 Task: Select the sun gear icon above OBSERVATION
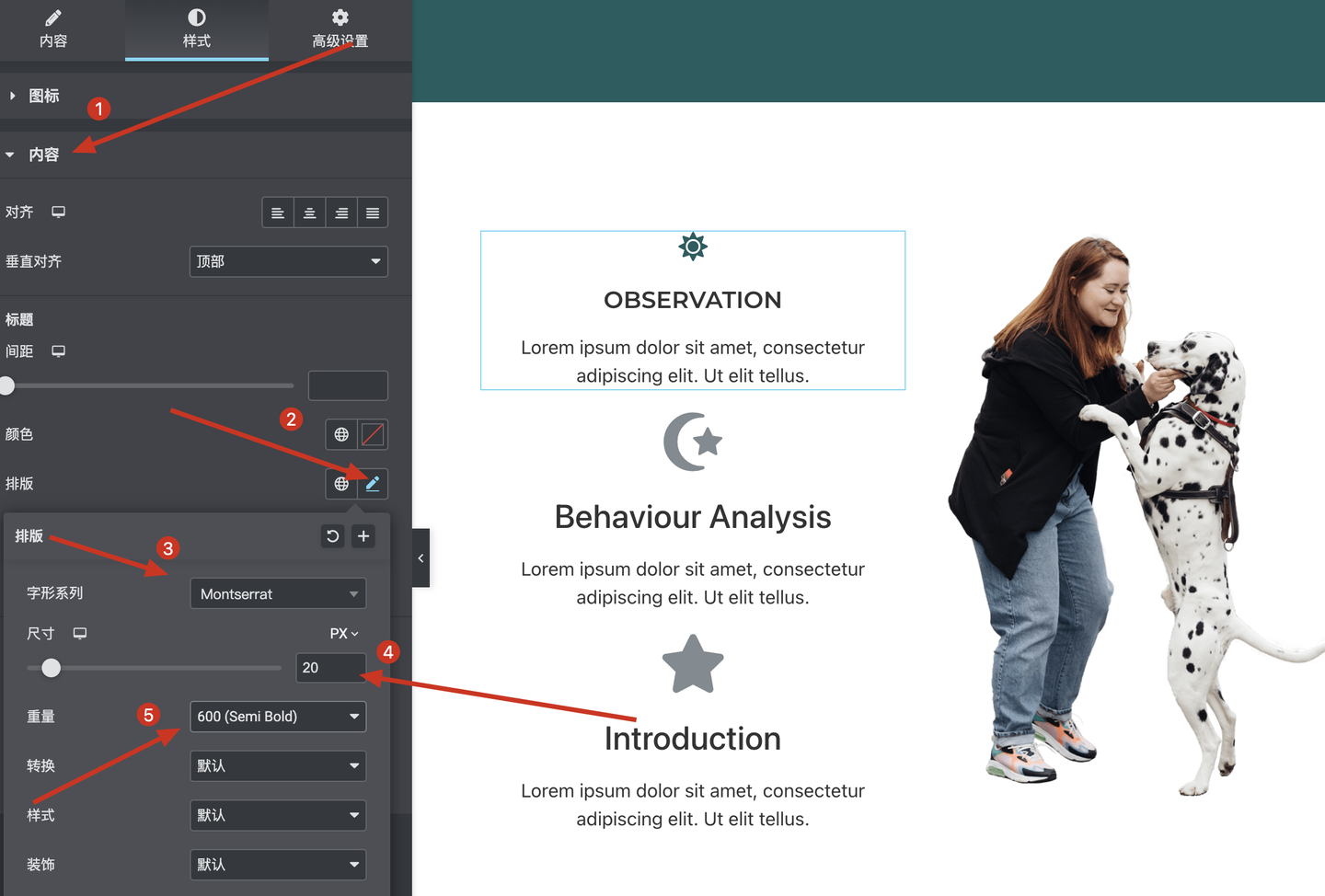click(693, 247)
